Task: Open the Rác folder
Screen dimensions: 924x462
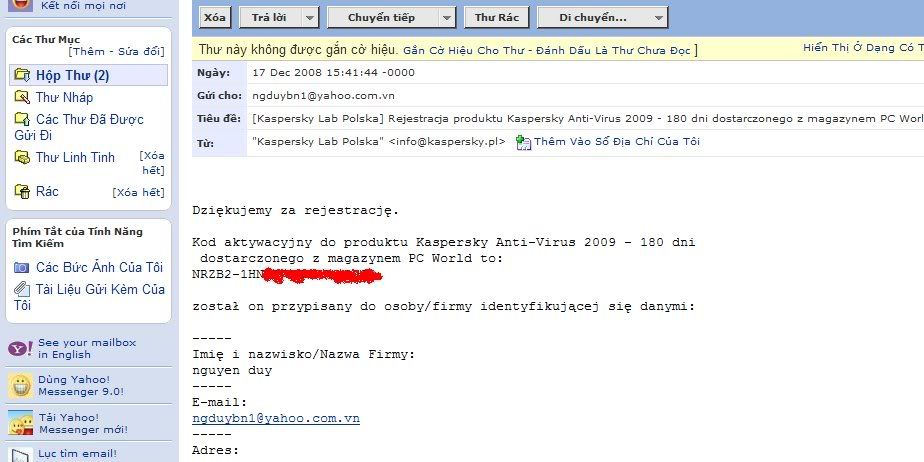Action: click(x=47, y=191)
